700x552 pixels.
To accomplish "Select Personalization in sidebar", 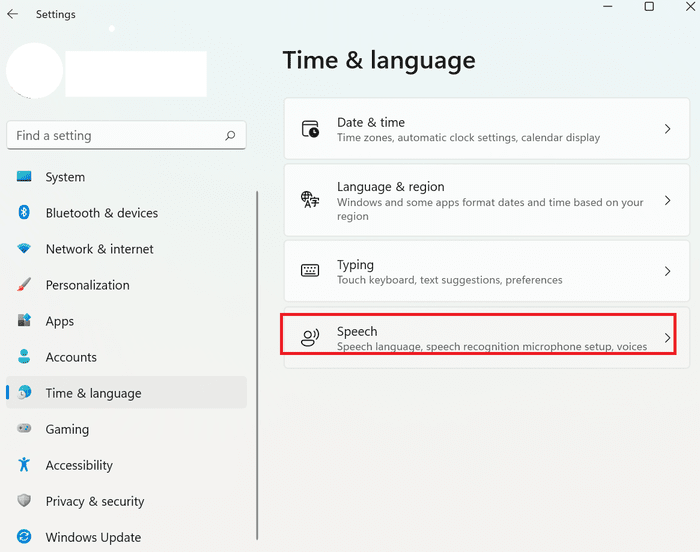I will 126,285.
